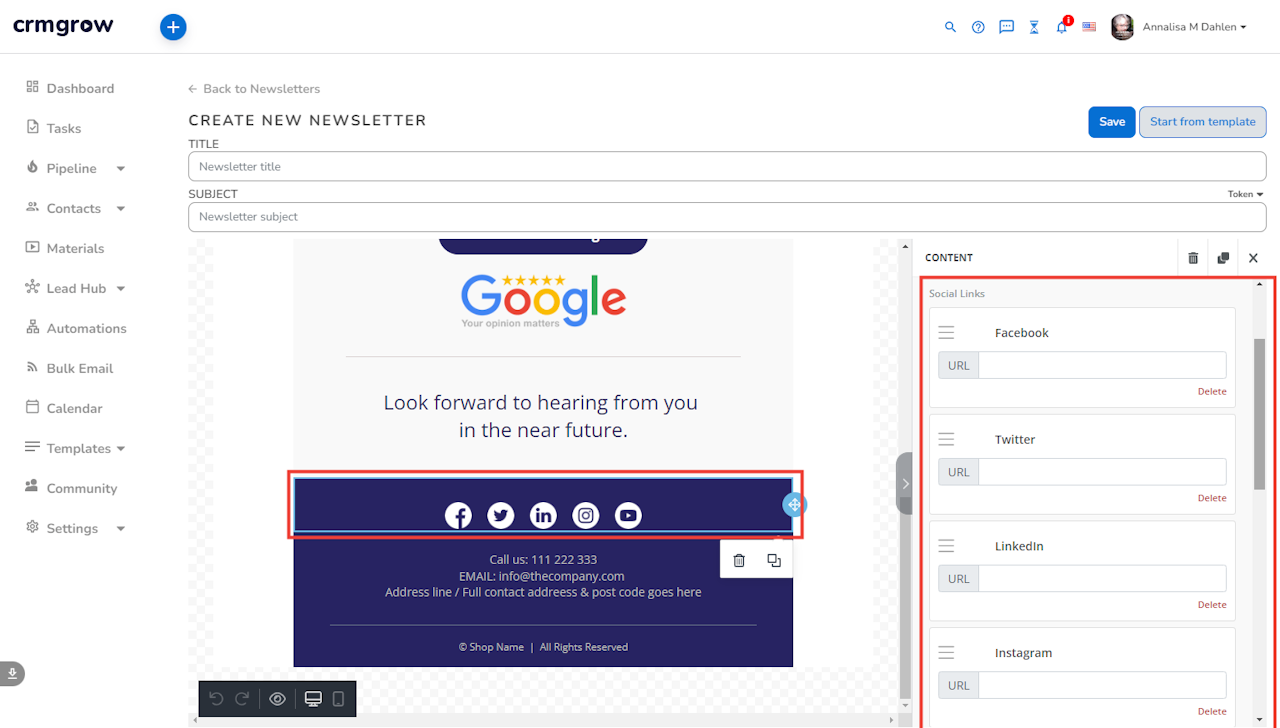Click Start from template

point(1203,122)
